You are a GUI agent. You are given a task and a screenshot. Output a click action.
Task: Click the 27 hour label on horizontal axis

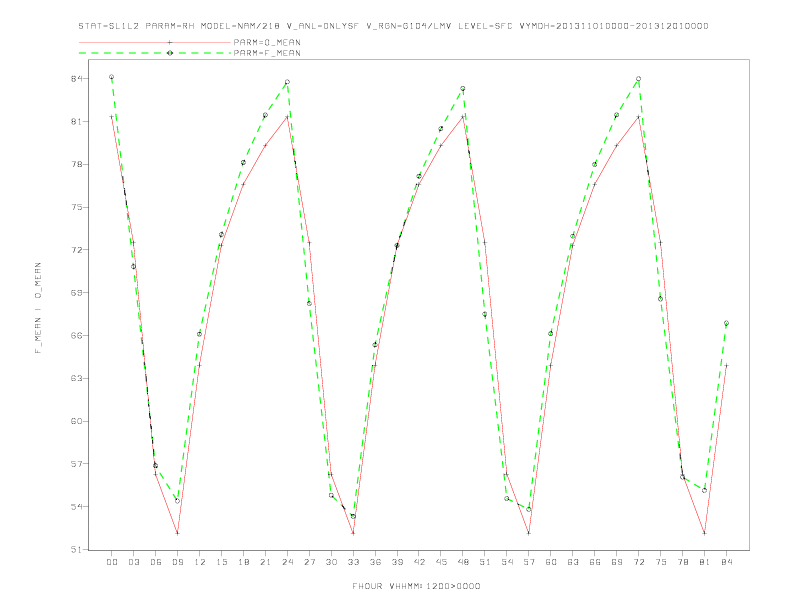click(x=309, y=562)
